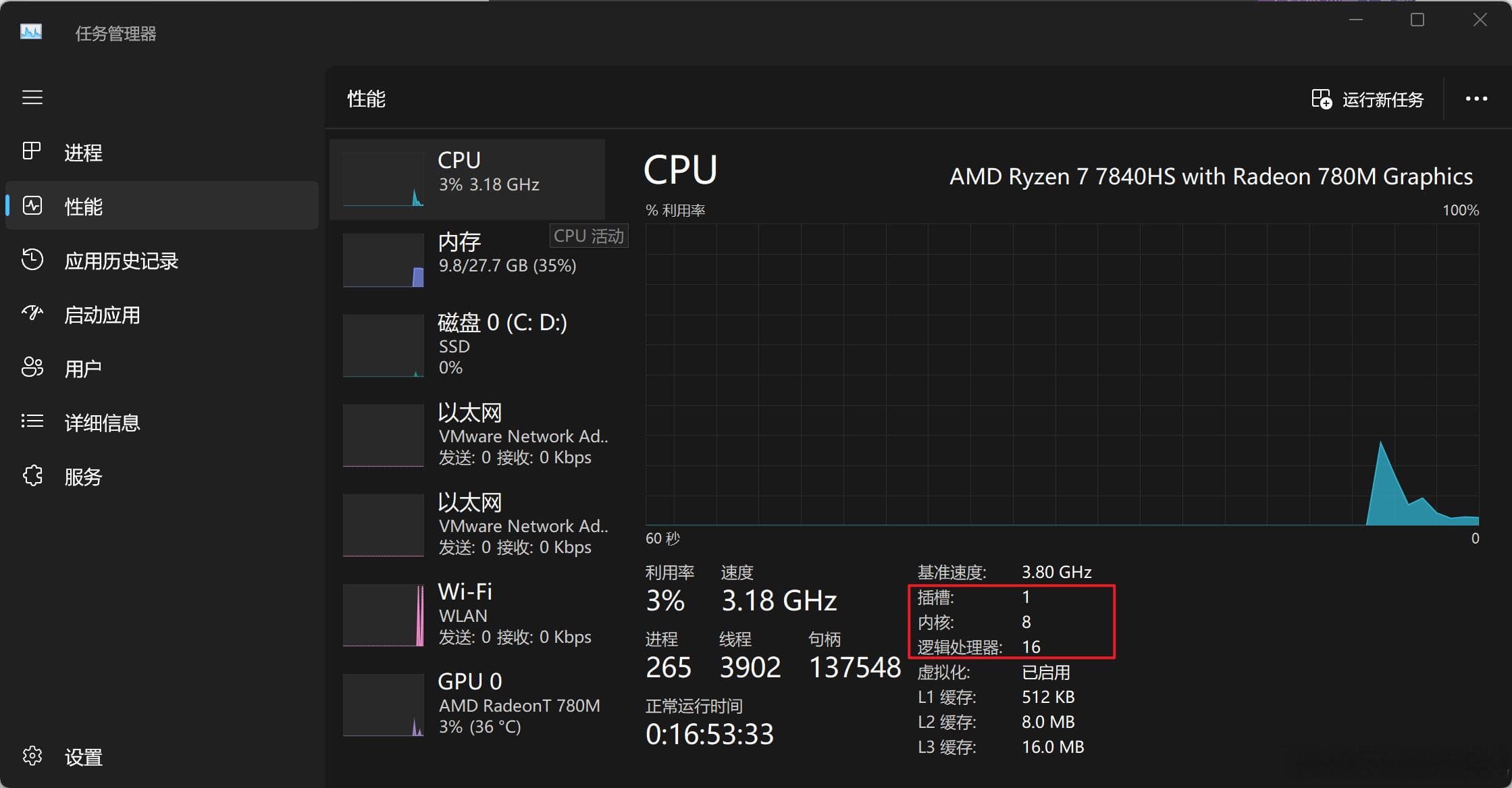Click the AMD Ryzen 7 7840HS processor name

click(1211, 176)
